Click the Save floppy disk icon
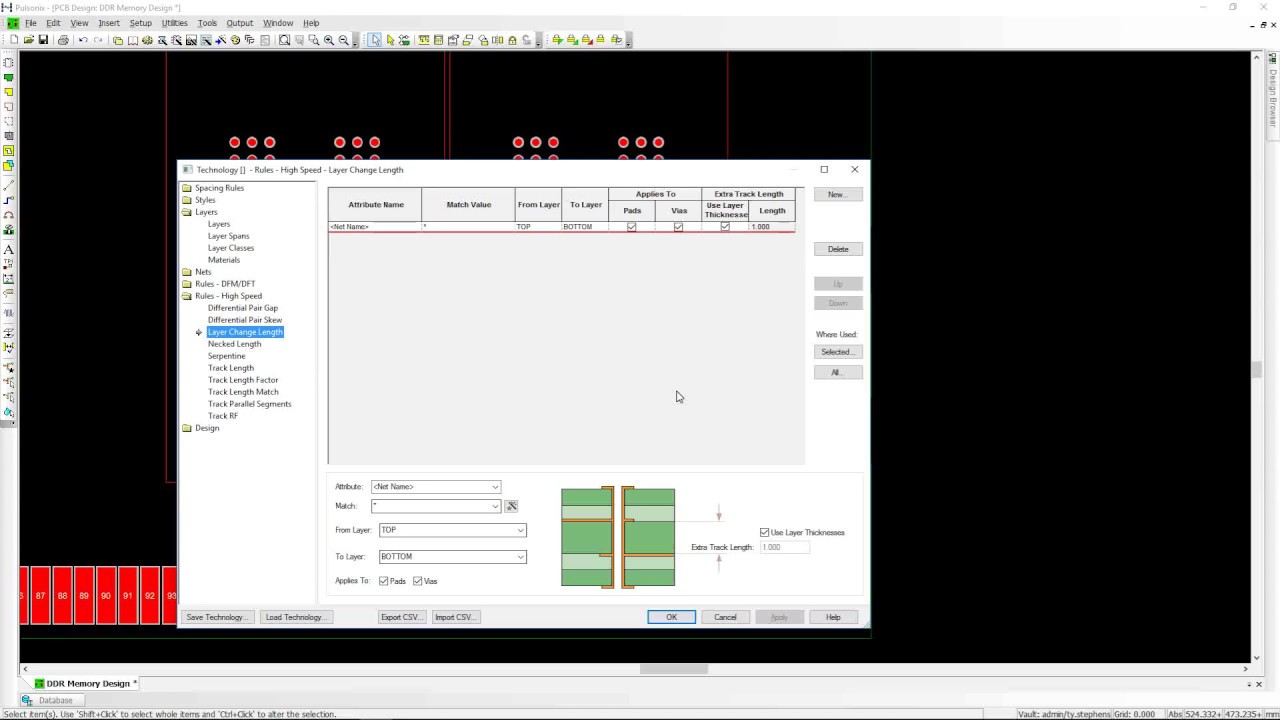1280x720 pixels. click(43, 40)
